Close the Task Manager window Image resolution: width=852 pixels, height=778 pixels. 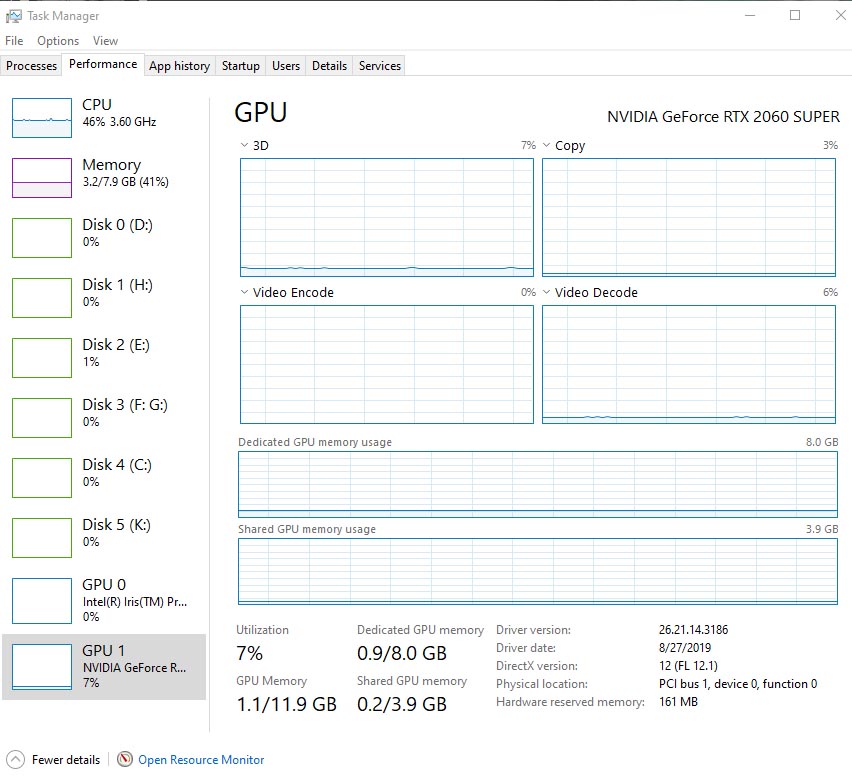point(841,15)
